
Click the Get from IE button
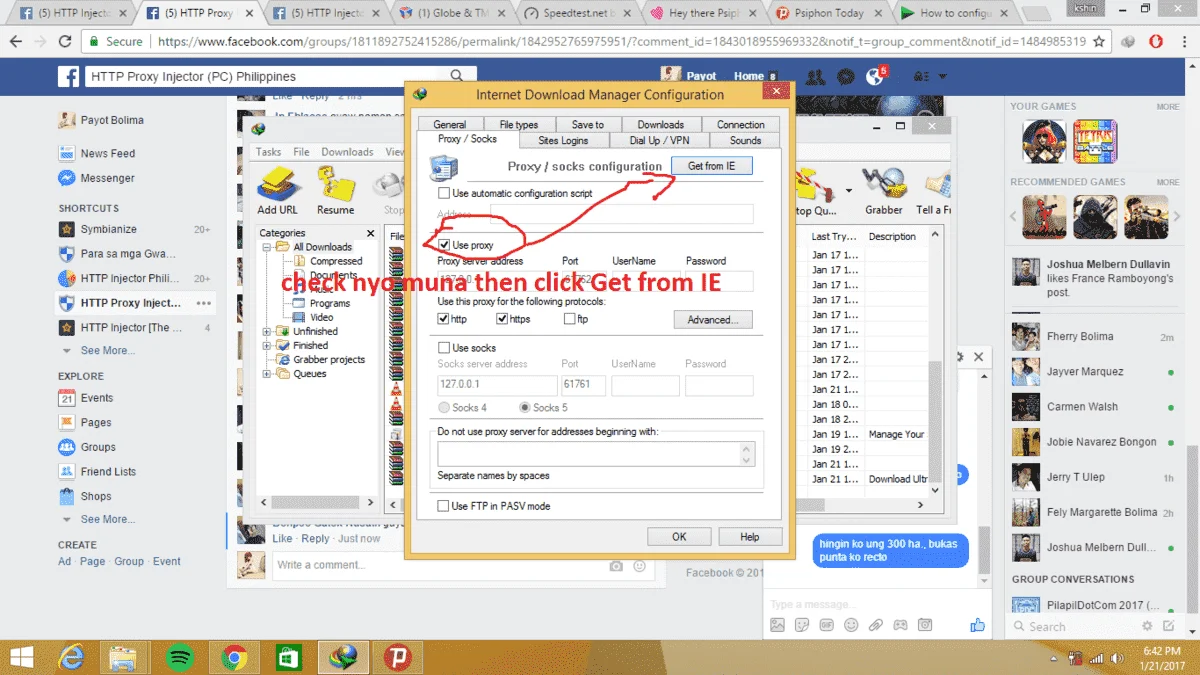coord(712,166)
